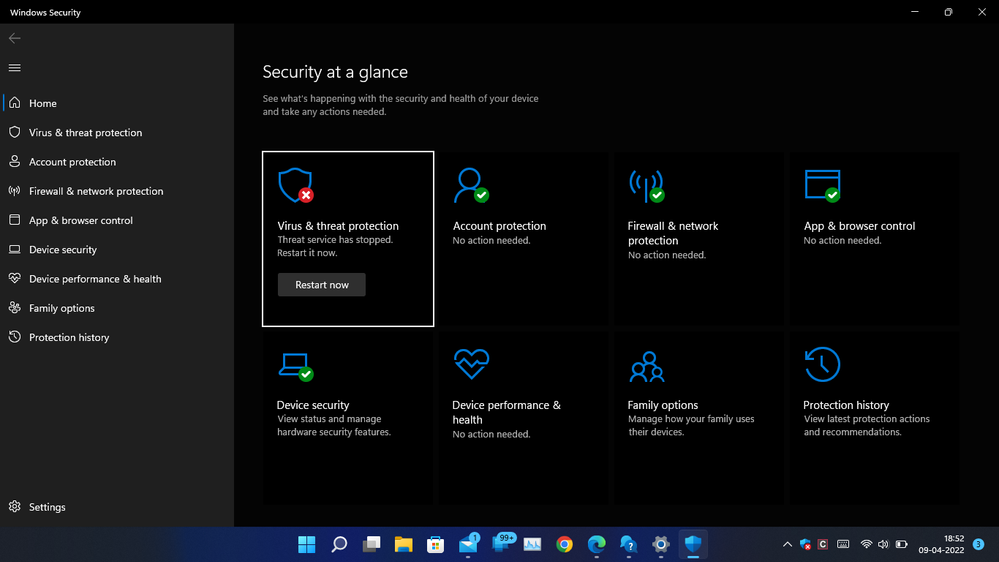The height and width of the screenshot is (562, 999).
Task: Toggle the hamburger navigation menu
Action: (15, 68)
